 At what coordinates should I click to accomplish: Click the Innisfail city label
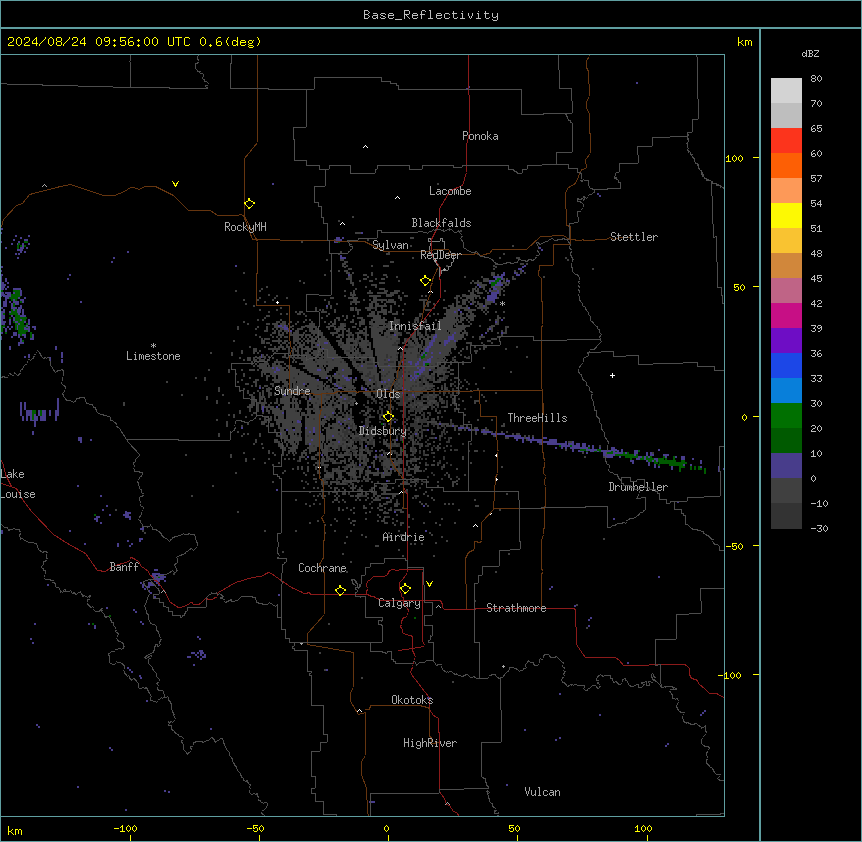tap(415, 326)
